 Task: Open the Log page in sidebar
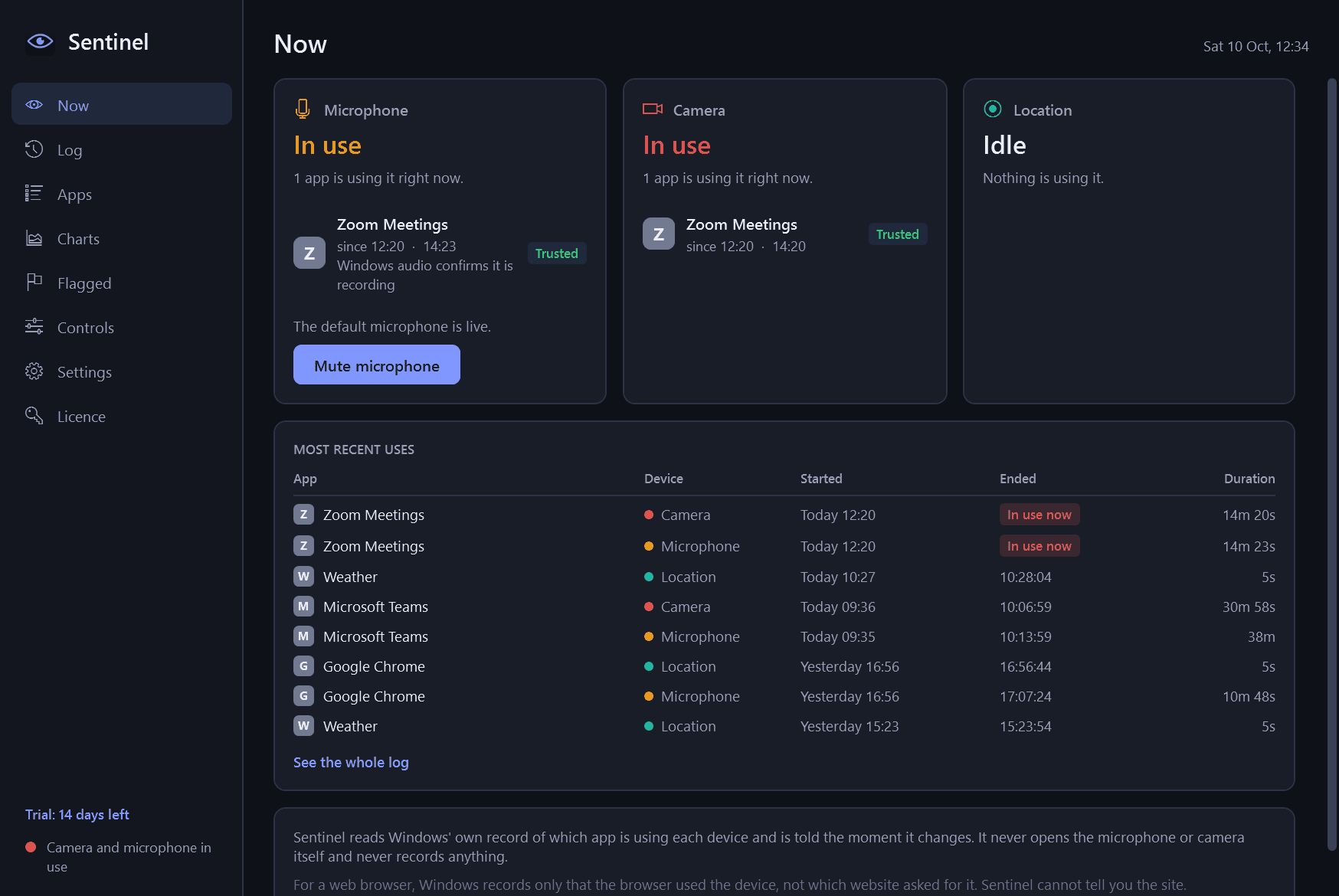point(122,149)
